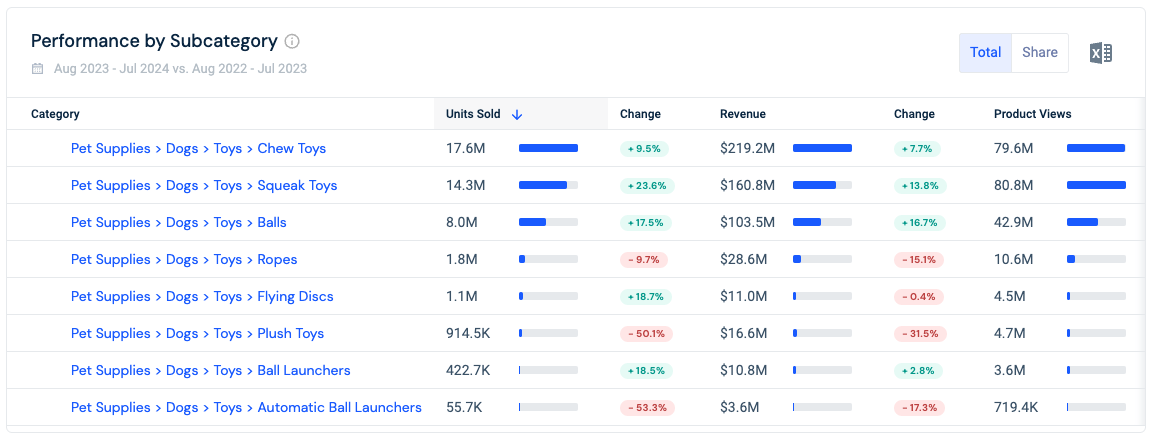Open the Flying Discs subcategory link
The width and height of the screenshot is (1154, 439).
click(202, 296)
